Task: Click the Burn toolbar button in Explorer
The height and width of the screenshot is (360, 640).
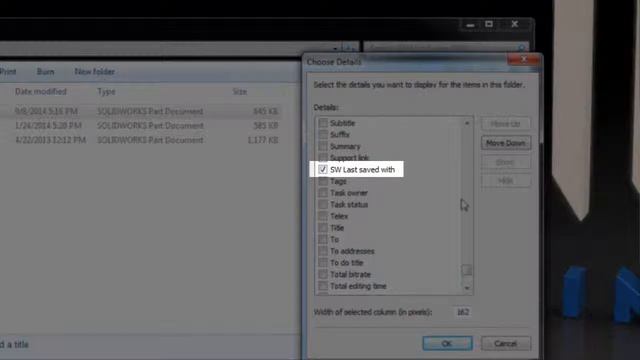Action: coord(45,71)
